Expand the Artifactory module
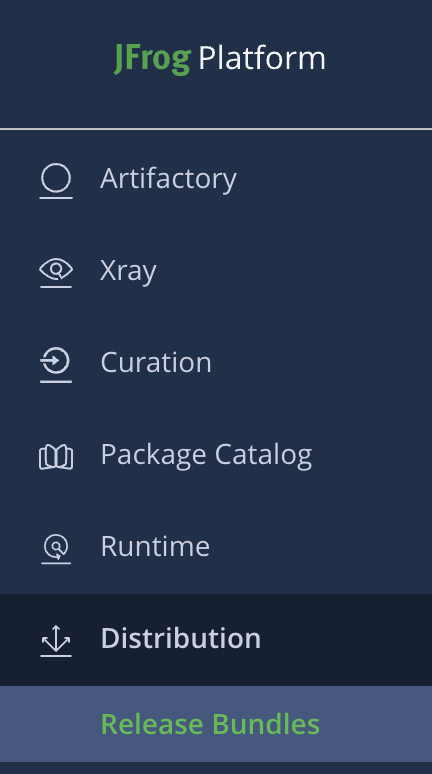 coord(216,179)
